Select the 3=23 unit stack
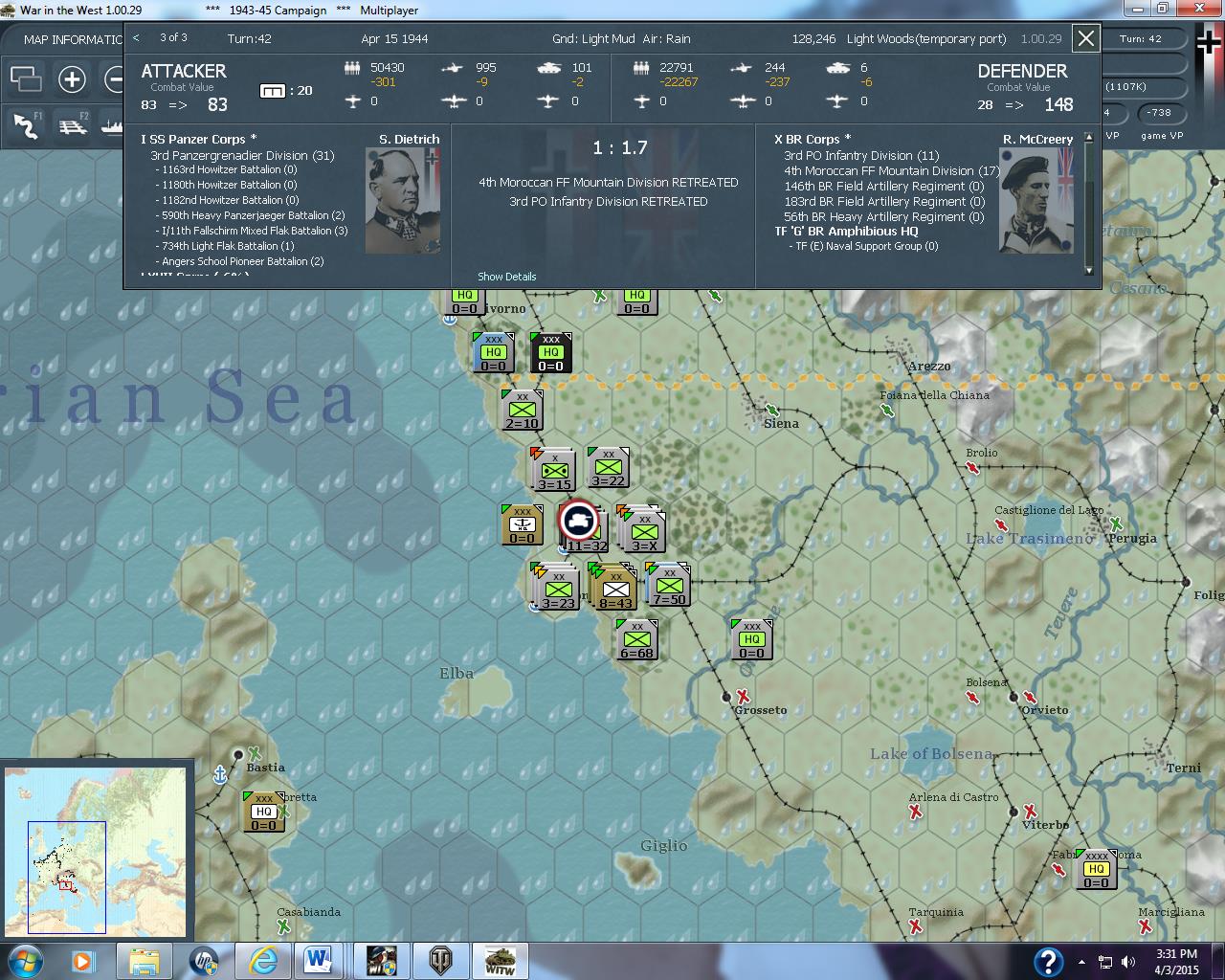The width and height of the screenshot is (1225, 980). coord(556,587)
